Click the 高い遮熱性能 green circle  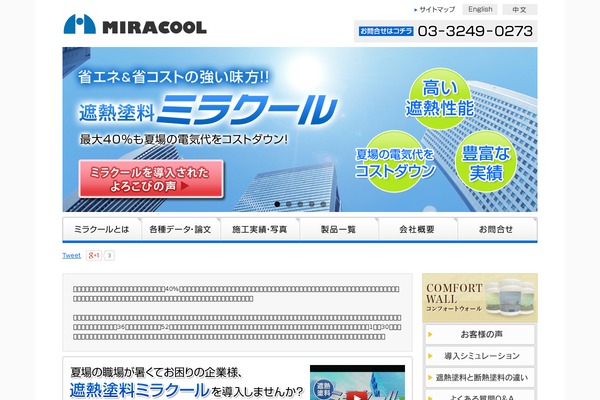pyautogui.click(x=440, y=98)
